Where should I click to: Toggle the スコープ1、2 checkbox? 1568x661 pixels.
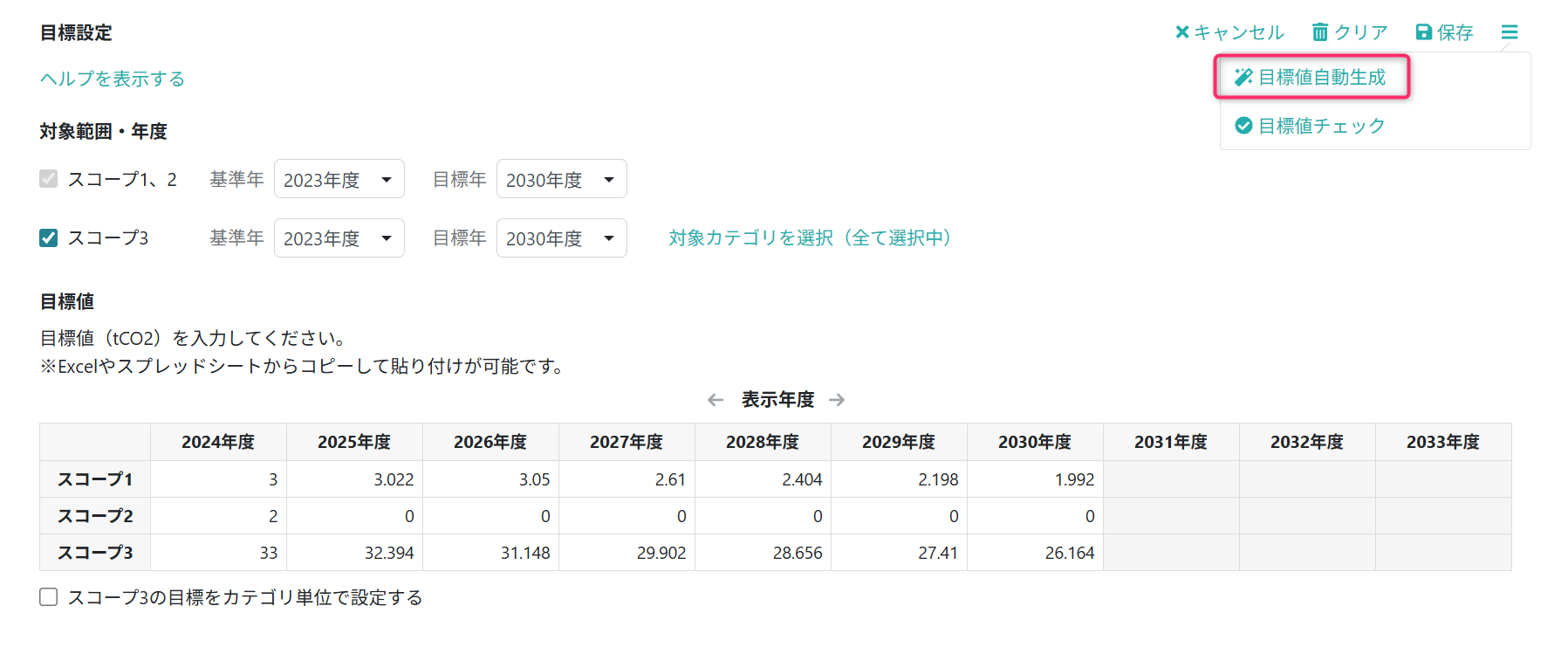[x=49, y=179]
